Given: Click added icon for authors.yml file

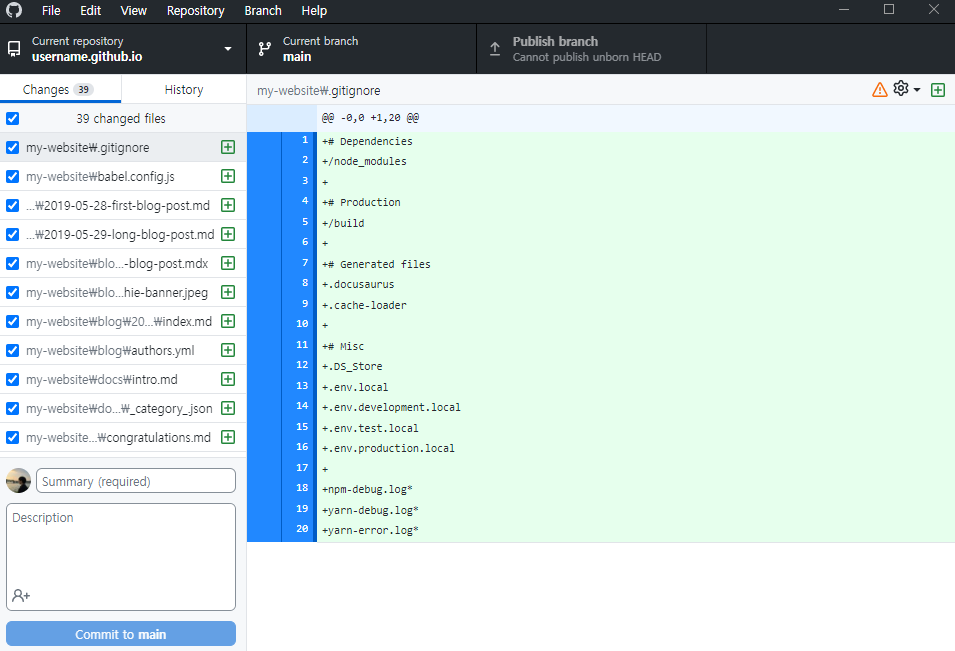Looking at the screenshot, I should coord(228,350).
